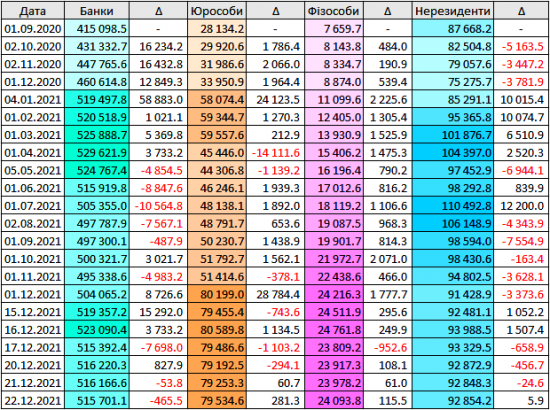The image size is (550, 410).
Task: Select the red value -10 564.8
Action: pyautogui.click(x=158, y=206)
